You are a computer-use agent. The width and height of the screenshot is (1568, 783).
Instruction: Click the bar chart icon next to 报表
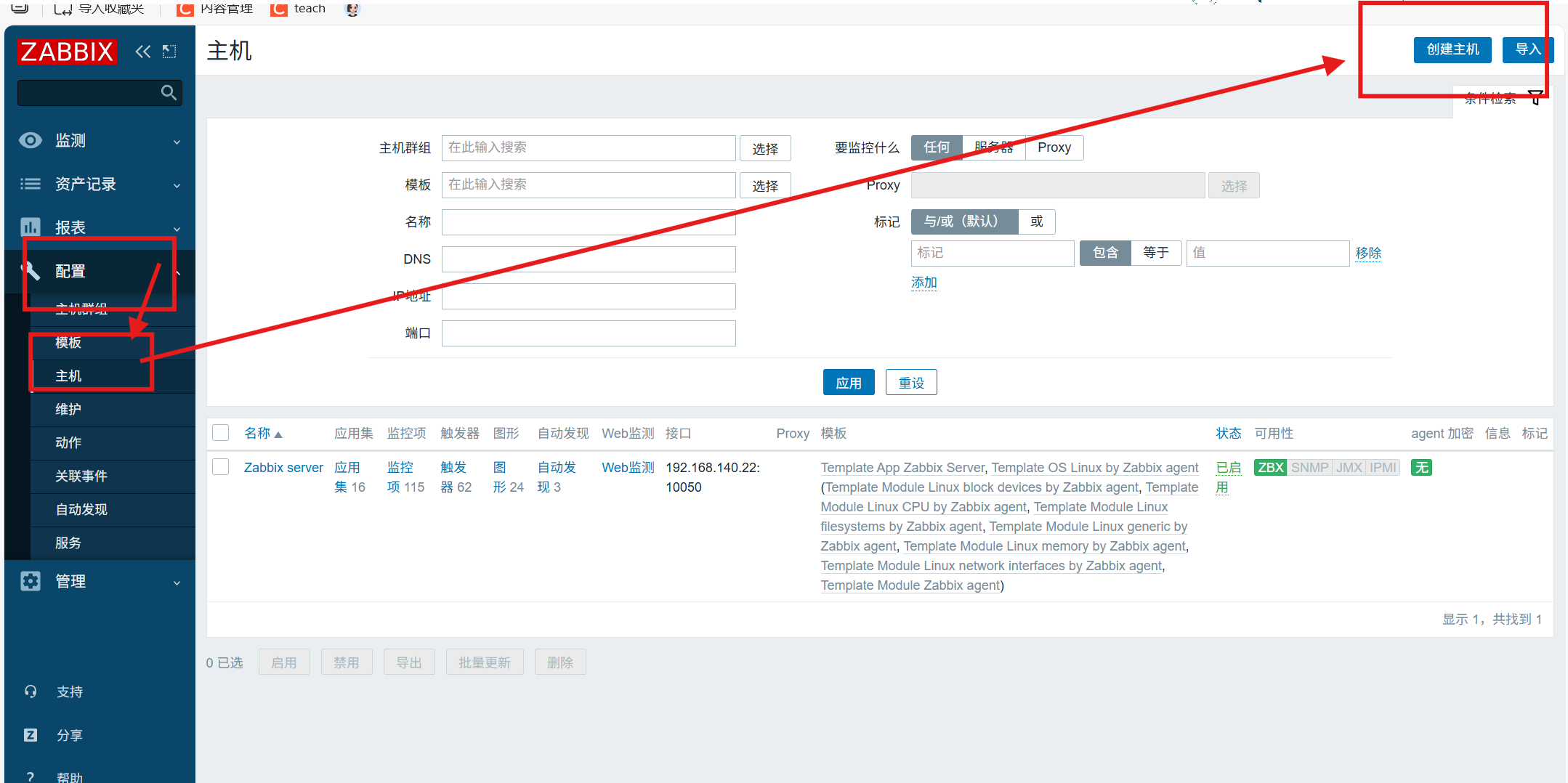point(31,227)
